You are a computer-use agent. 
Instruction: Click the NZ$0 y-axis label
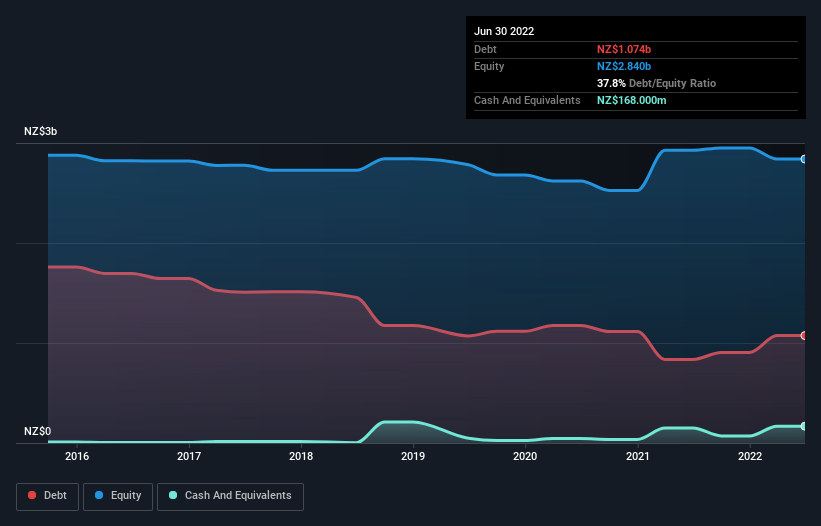(38, 431)
